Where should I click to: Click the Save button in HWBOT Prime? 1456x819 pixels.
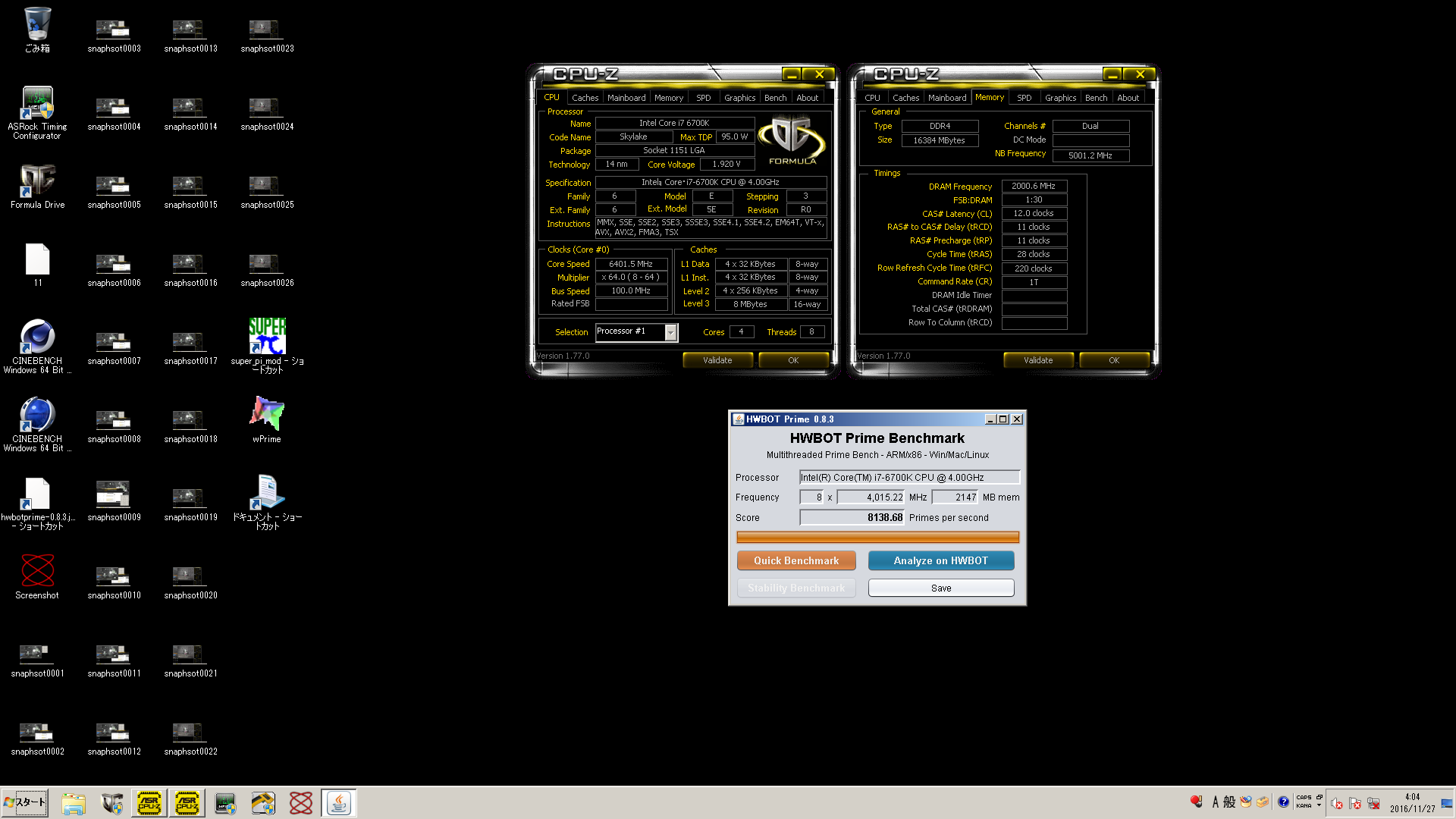click(x=941, y=588)
